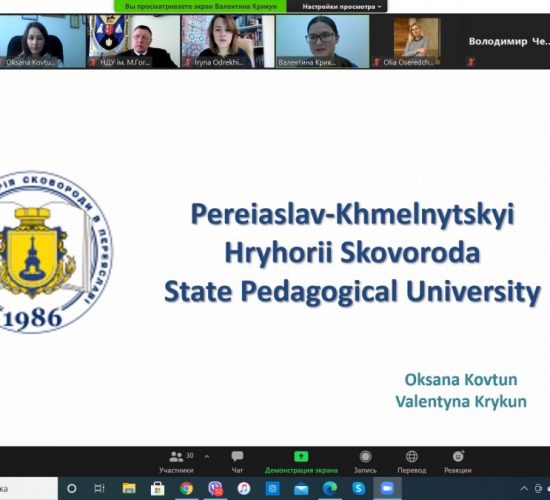Click the green Демонстрация экрана share button

(301, 462)
